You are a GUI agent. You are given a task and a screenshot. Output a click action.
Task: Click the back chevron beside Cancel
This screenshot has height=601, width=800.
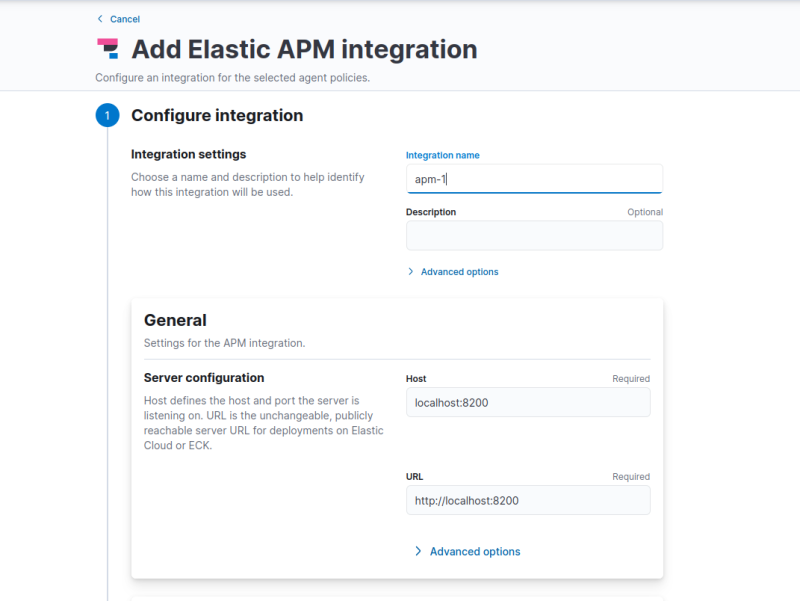[100, 19]
